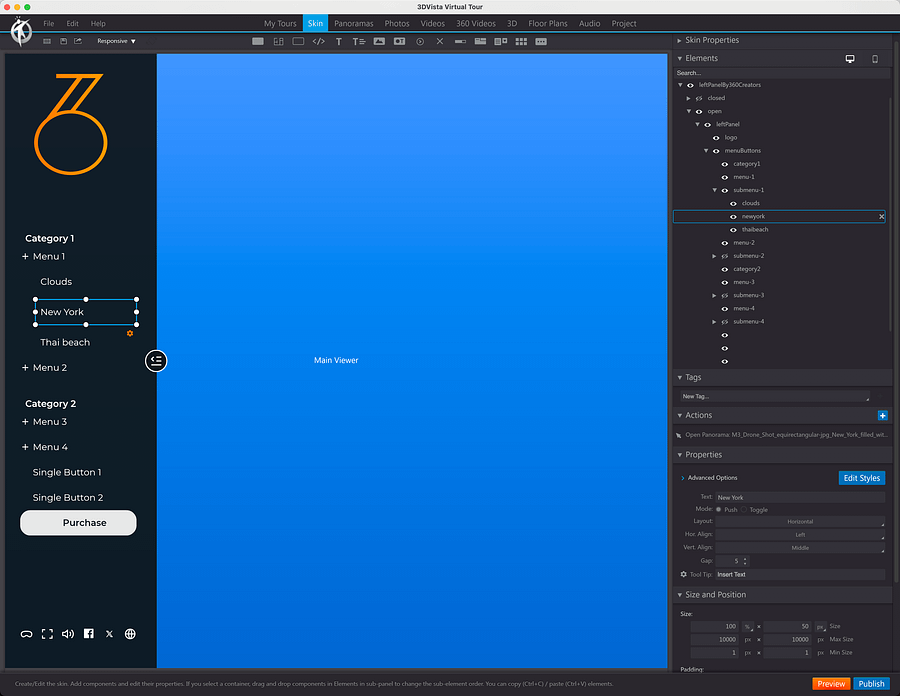900x696 pixels.
Task: Open the Hor. Align dropdown
Action: point(800,535)
